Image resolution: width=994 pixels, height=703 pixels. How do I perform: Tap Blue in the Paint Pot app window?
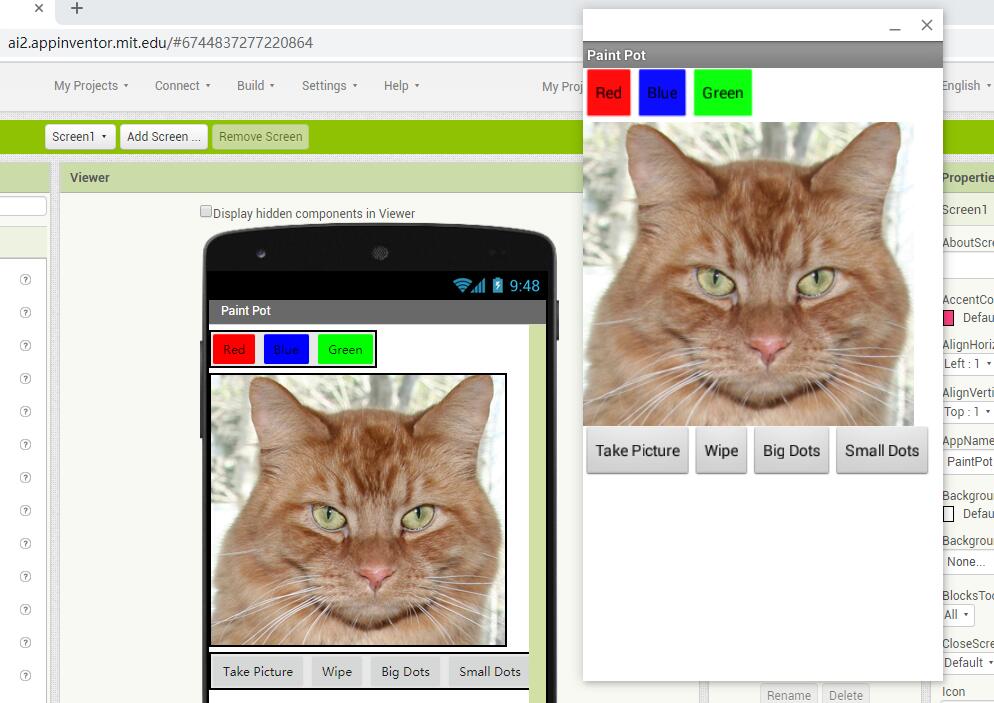(662, 93)
